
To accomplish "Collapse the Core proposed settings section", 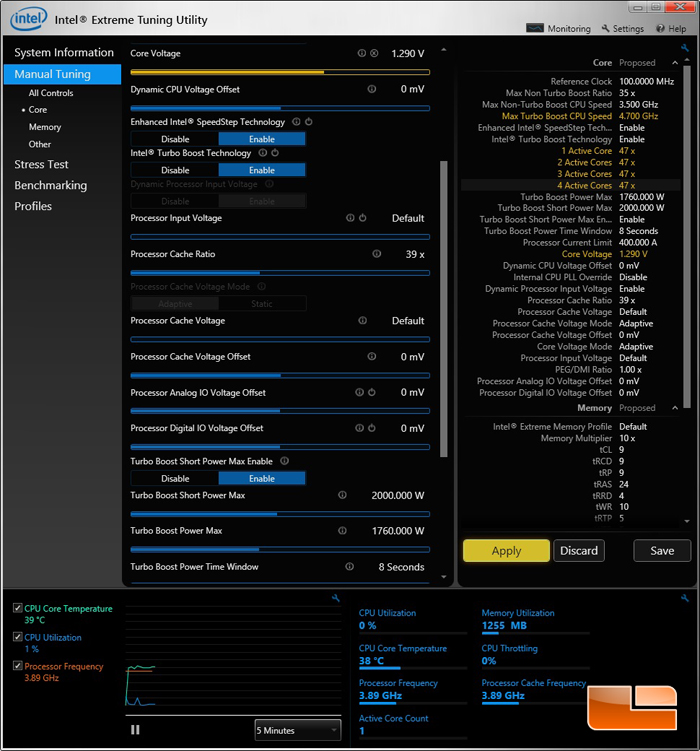I will pyautogui.click(x=674, y=63).
